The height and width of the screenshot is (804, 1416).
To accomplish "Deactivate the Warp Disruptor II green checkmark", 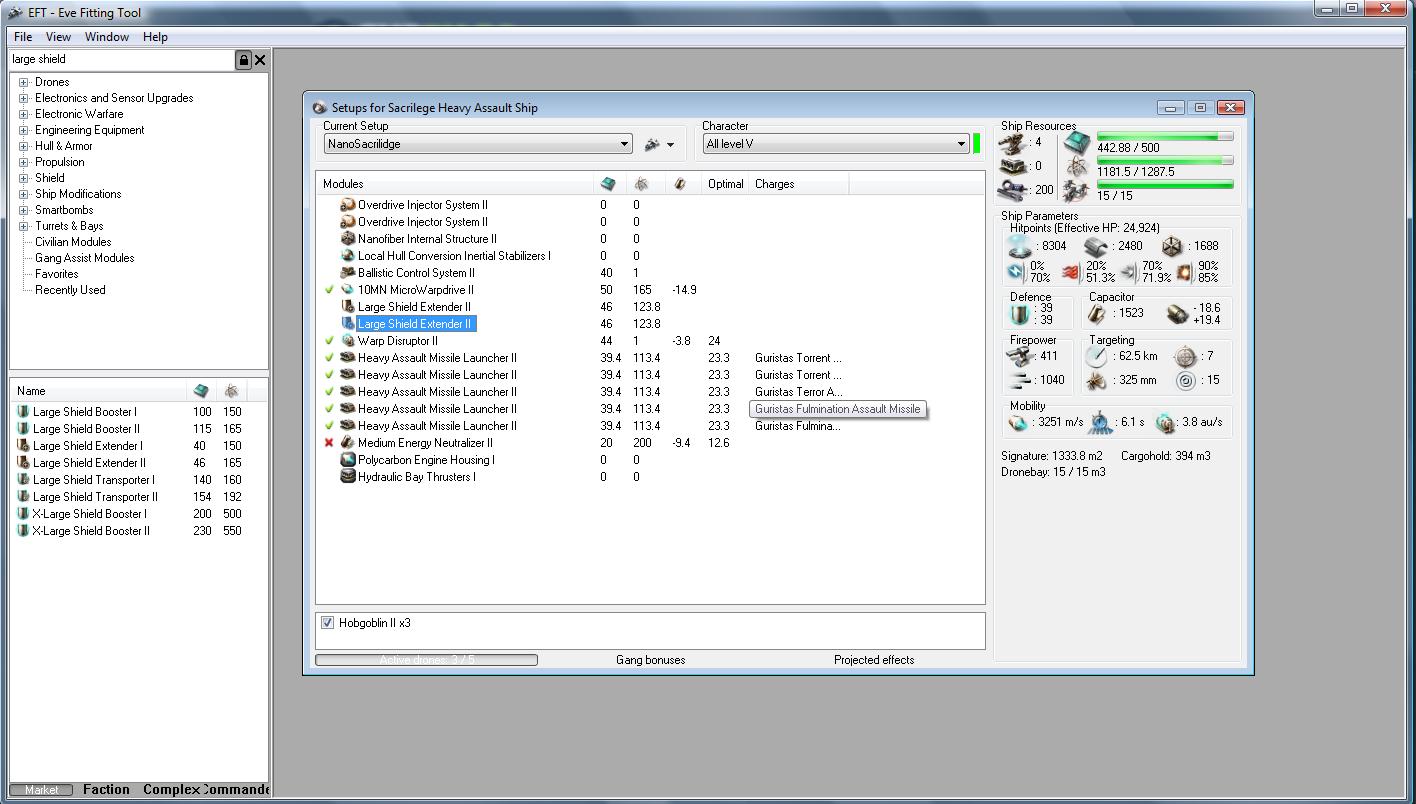I will click(x=329, y=341).
